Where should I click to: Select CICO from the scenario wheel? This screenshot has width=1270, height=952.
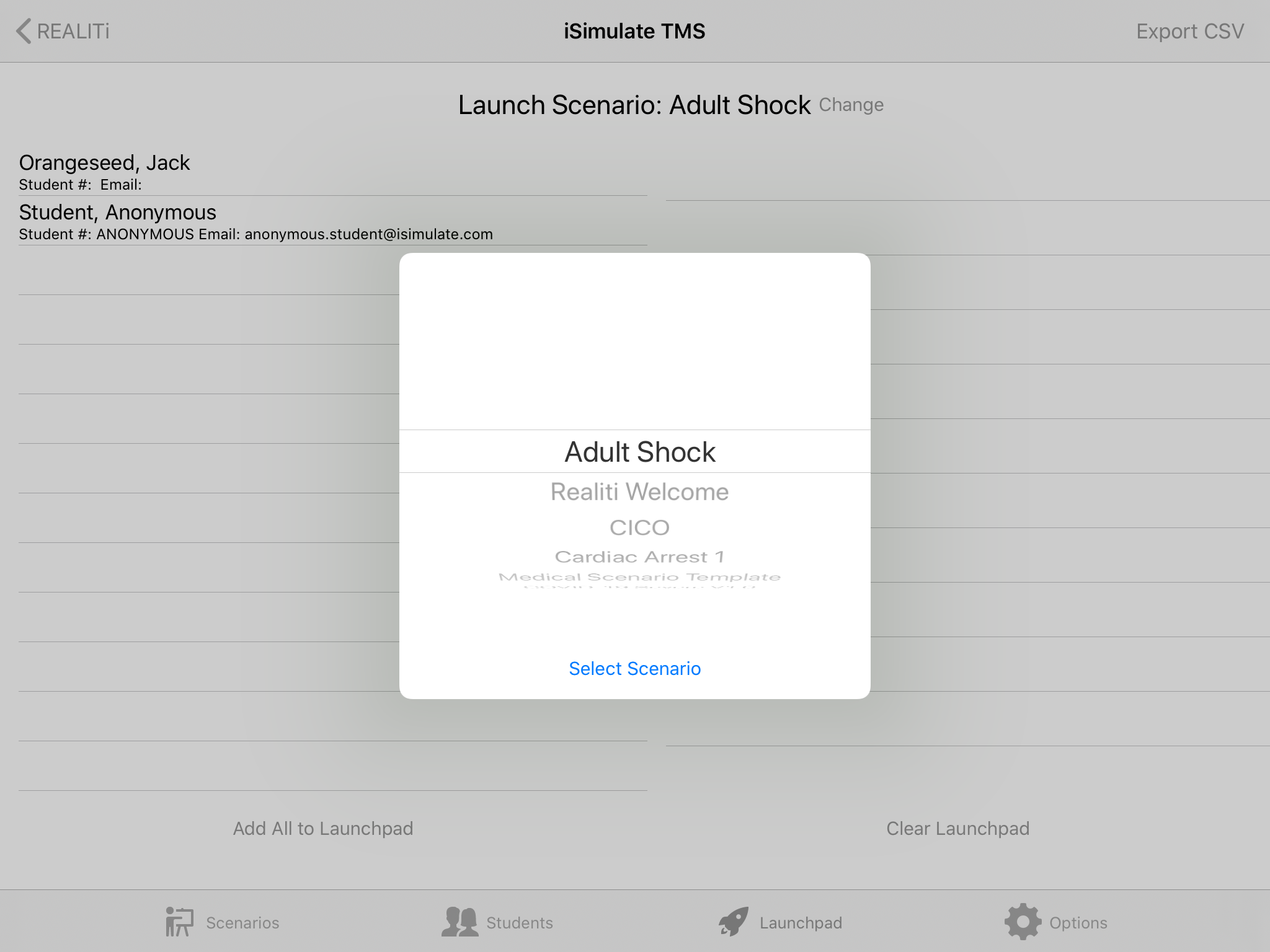click(x=639, y=527)
